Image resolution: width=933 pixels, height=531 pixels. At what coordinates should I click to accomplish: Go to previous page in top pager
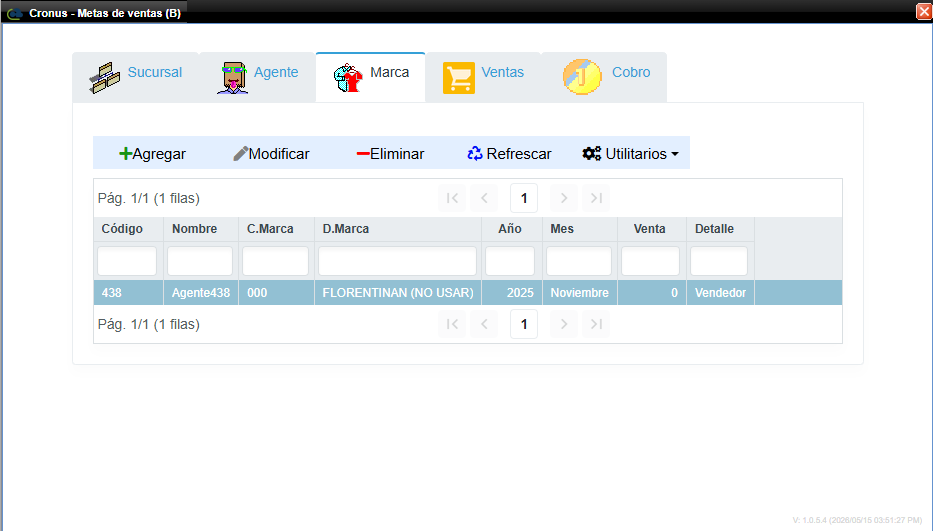click(x=484, y=198)
